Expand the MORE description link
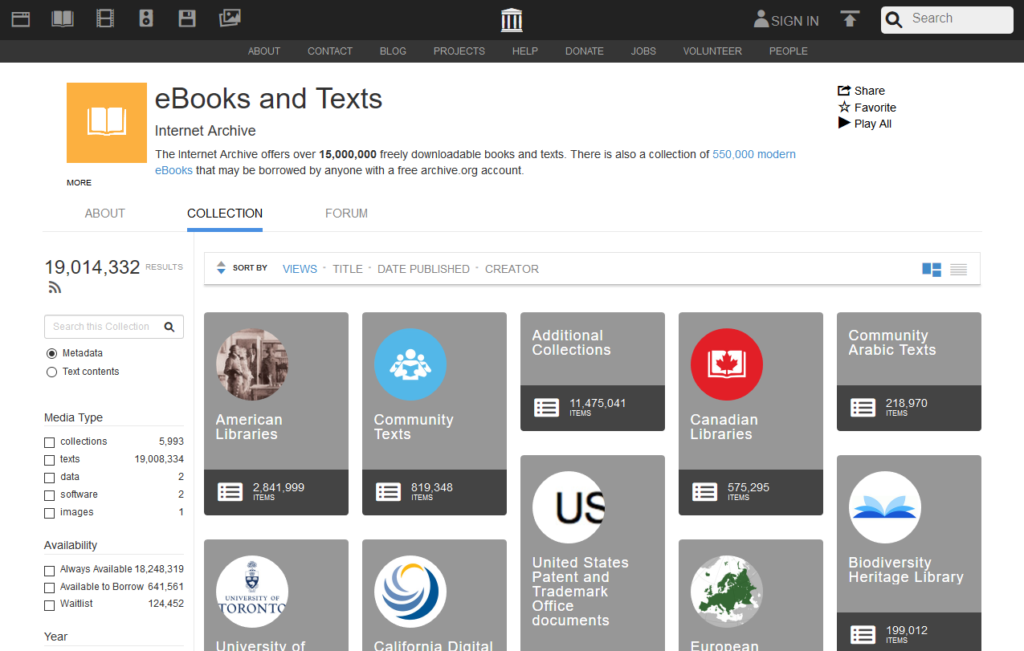This screenshot has width=1024, height=651. 79,183
